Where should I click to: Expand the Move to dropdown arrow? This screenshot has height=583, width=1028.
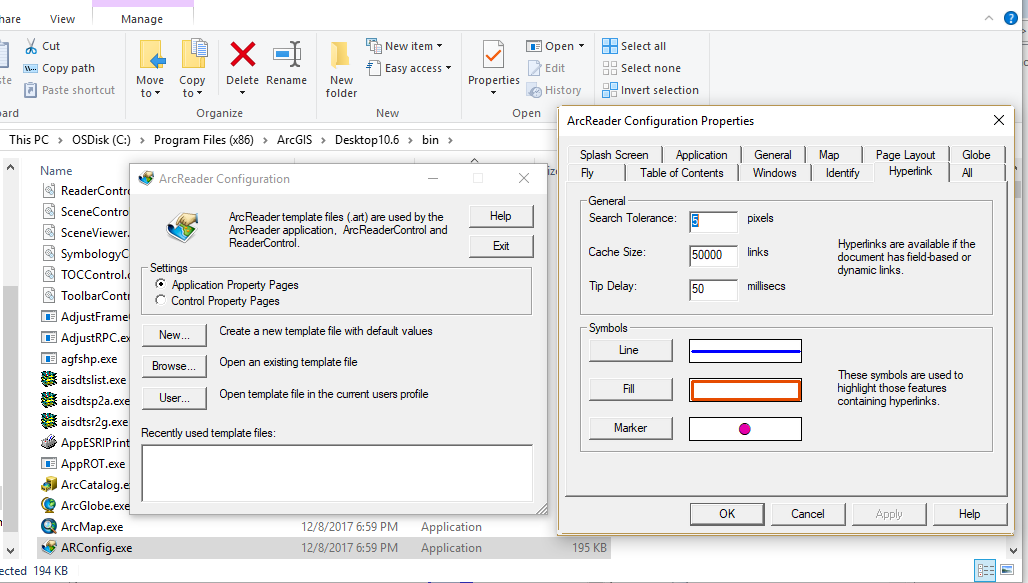pyautogui.click(x=157, y=94)
